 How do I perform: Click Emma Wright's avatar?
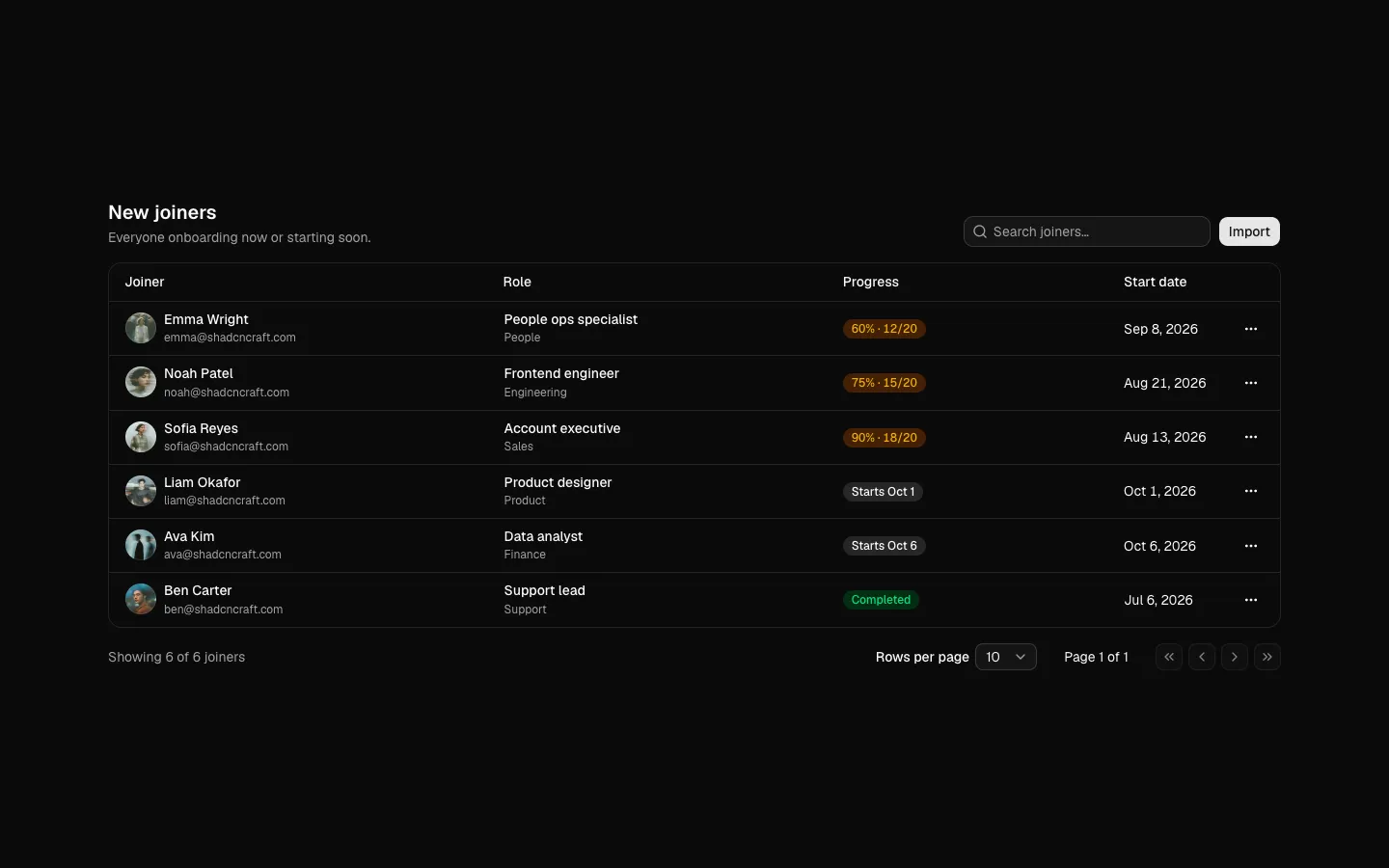[x=141, y=328]
